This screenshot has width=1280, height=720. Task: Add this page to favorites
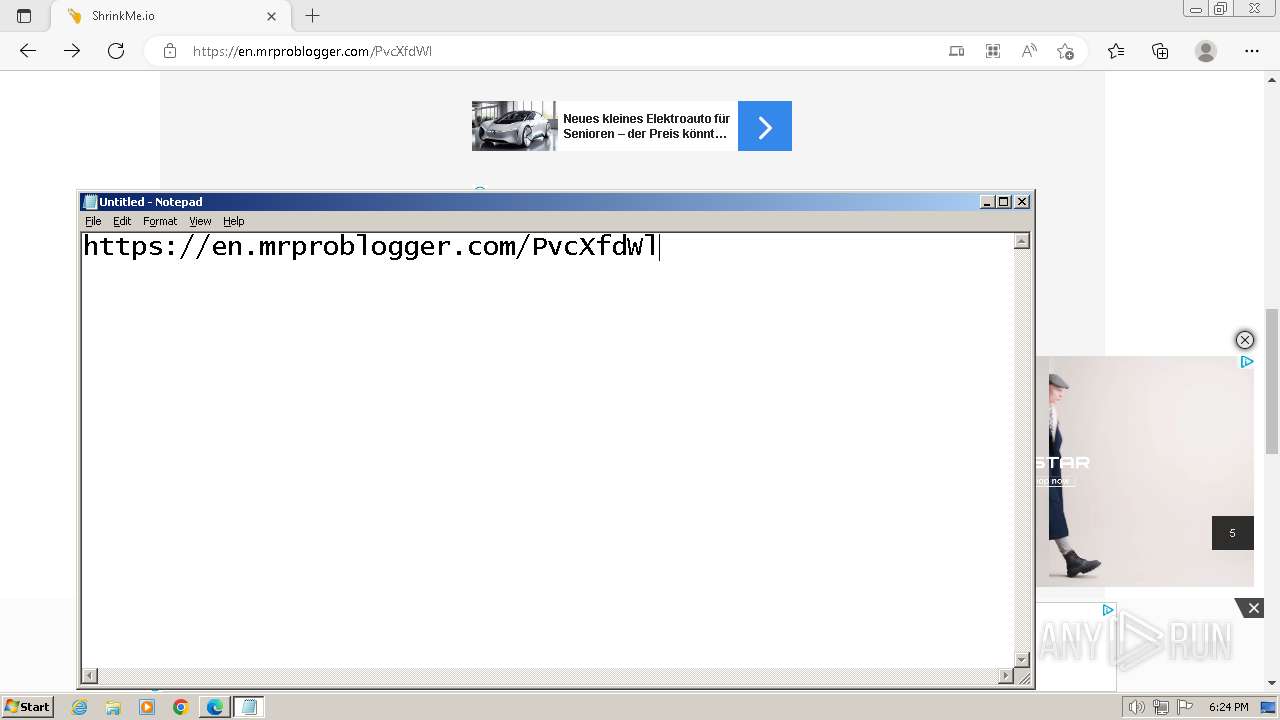pos(1065,51)
